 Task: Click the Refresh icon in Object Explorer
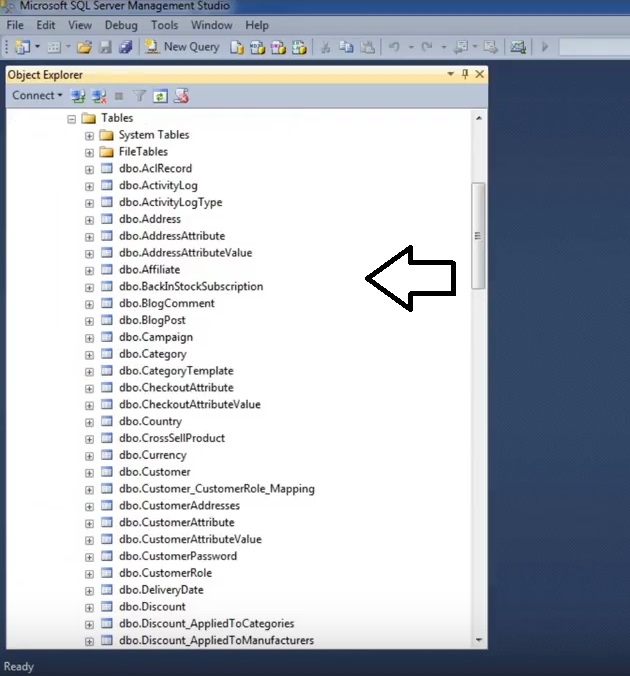(160, 96)
